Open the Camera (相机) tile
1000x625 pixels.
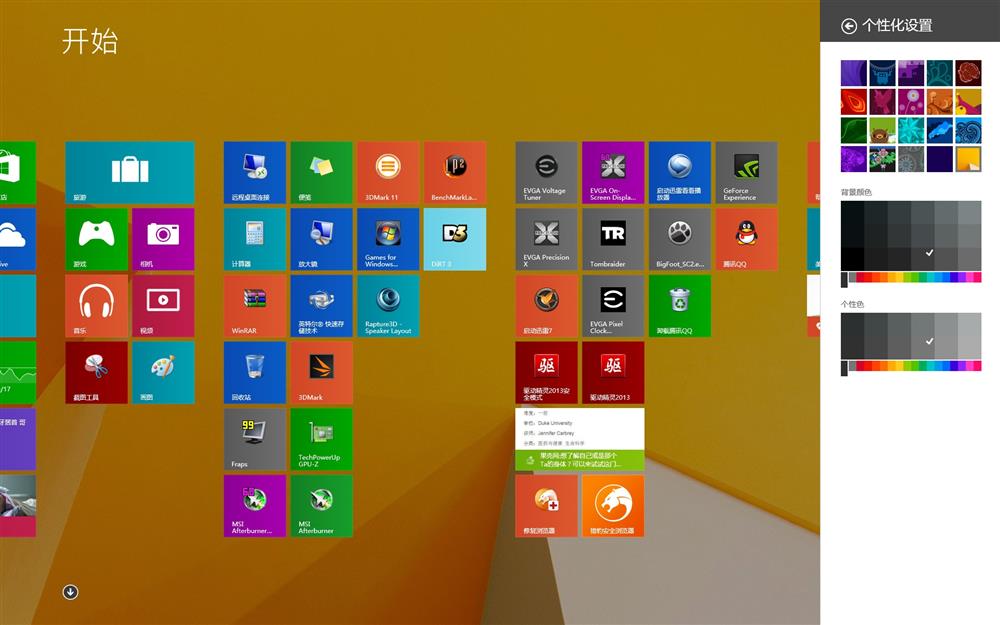click(163, 238)
